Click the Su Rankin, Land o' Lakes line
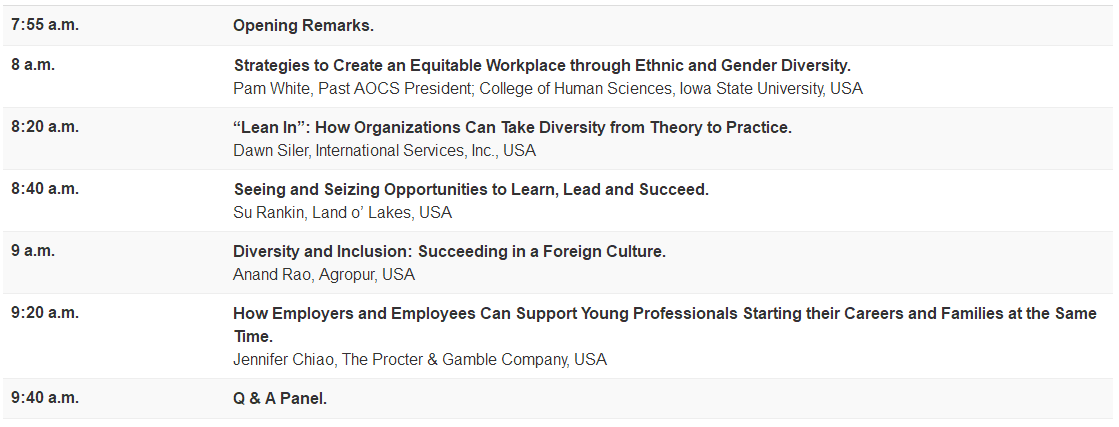This screenshot has height=427, width=1119. [x=342, y=212]
